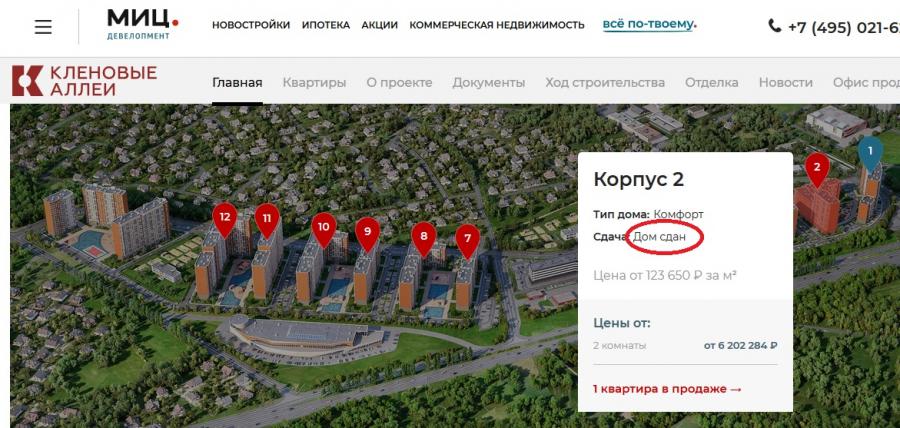
Task: Select map pin number 8
Action: pyautogui.click(x=424, y=238)
